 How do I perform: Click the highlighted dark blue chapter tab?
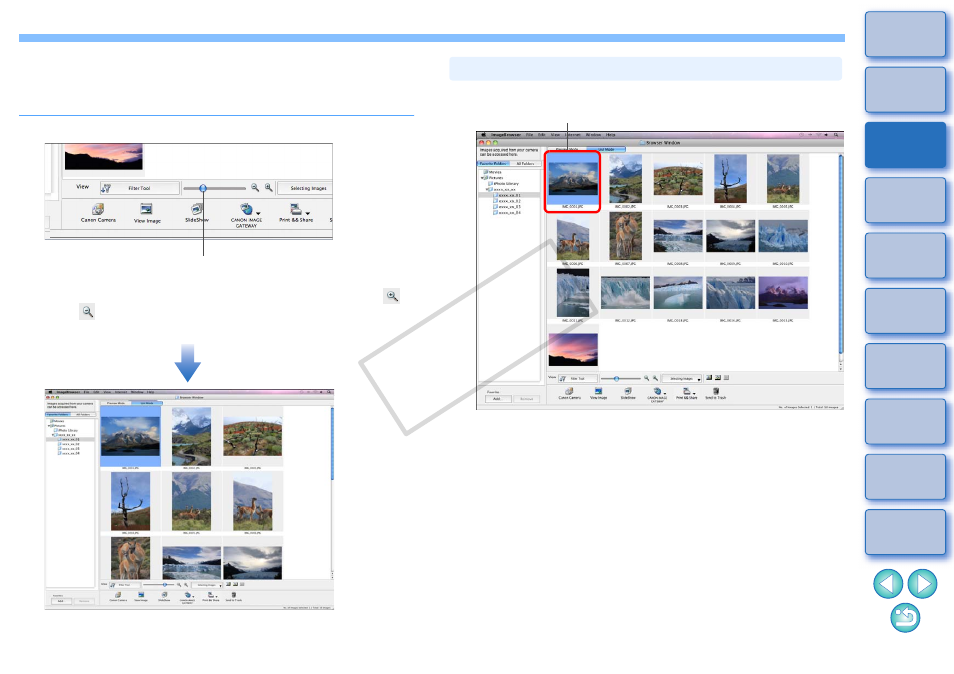(x=905, y=145)
